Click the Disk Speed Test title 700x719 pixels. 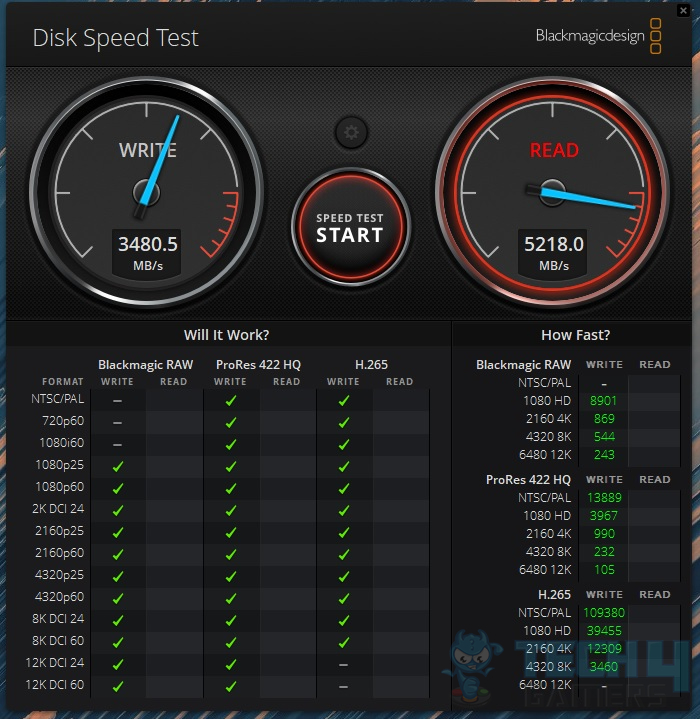(116, 38)
